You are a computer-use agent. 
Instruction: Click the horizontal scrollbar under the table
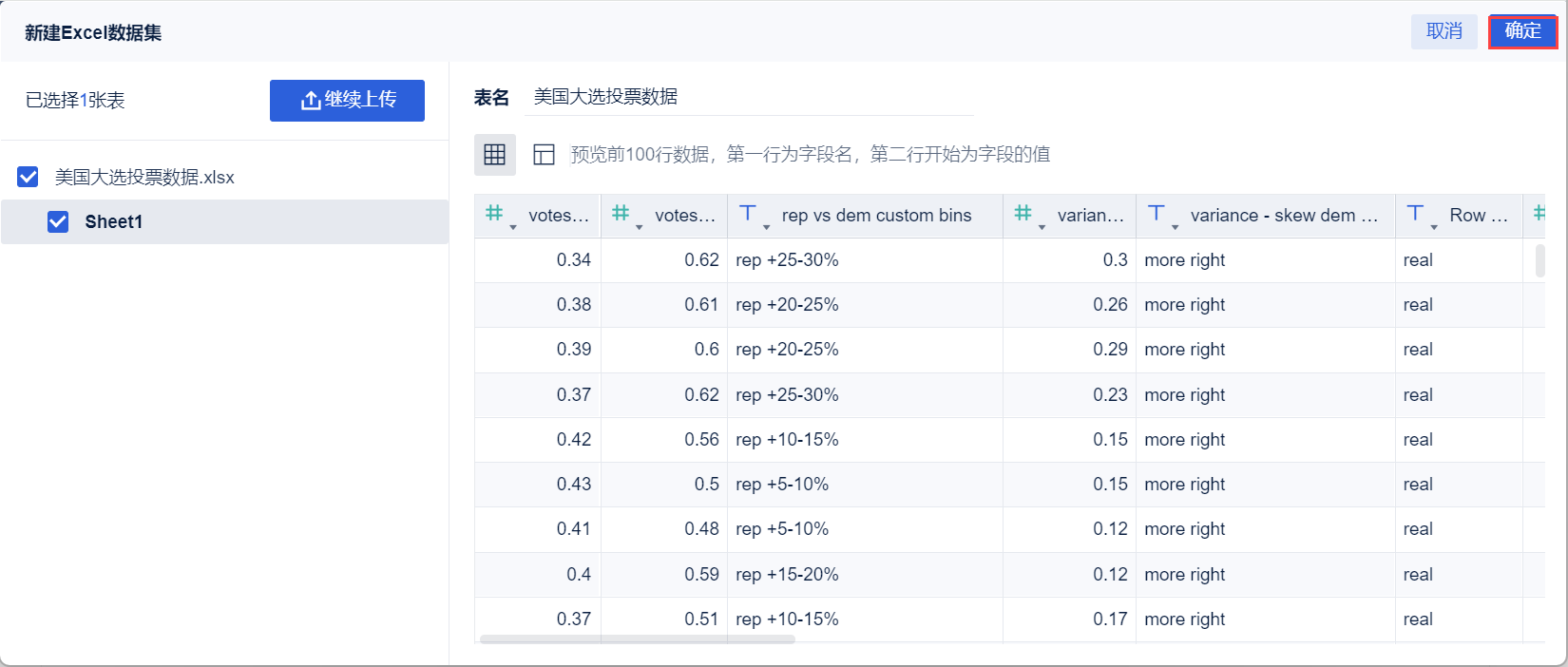[x=637, y=639]
